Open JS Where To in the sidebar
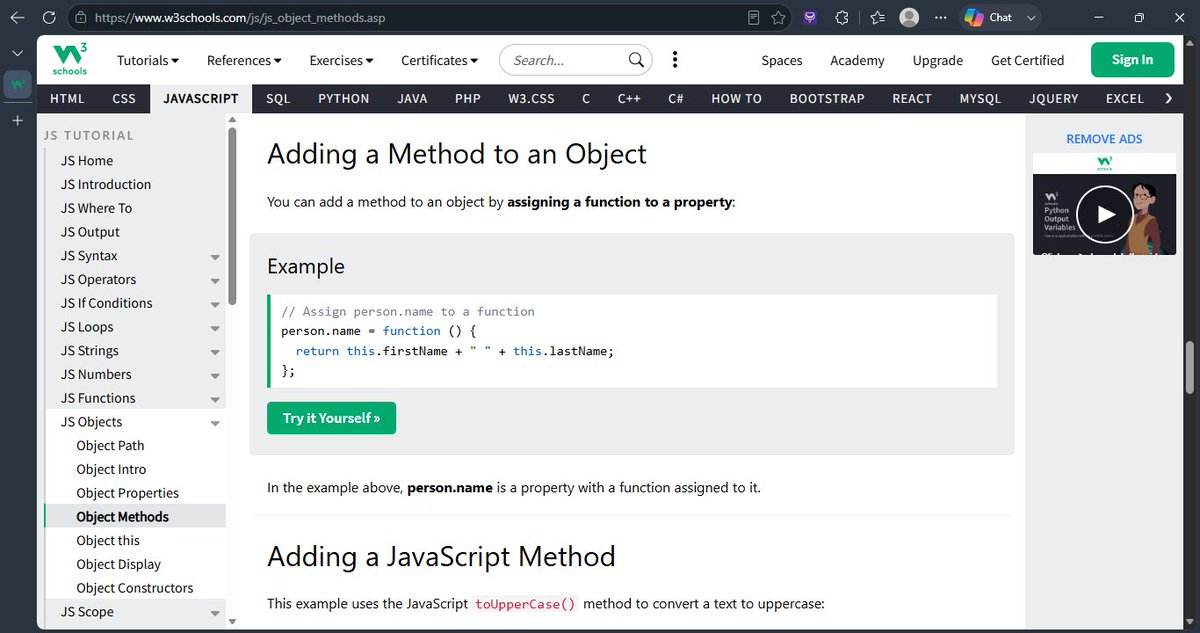This screenshot has width=1200, height=633. (x=96, y=208)
